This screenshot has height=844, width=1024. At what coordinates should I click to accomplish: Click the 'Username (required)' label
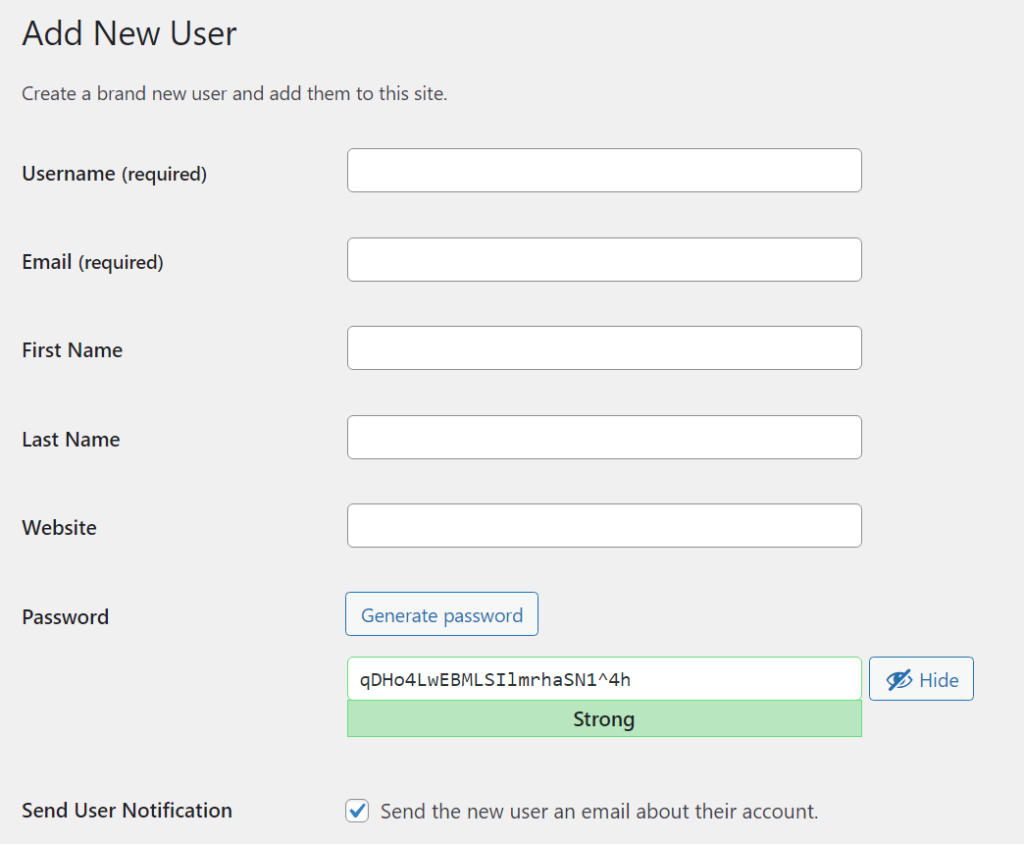(114, 174)
